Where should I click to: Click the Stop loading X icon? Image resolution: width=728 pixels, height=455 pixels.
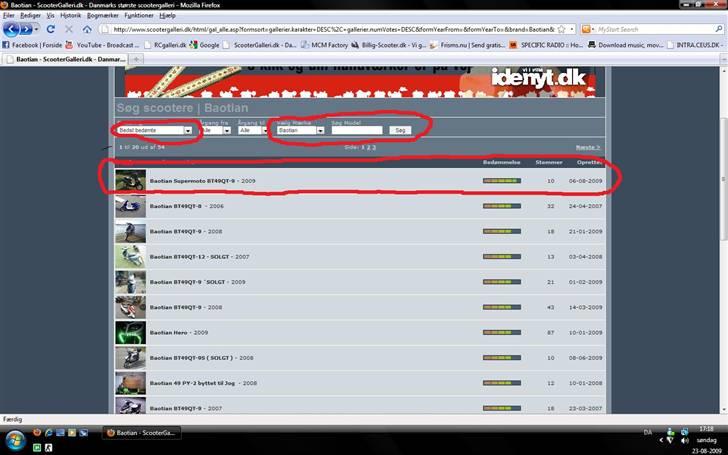69,29
